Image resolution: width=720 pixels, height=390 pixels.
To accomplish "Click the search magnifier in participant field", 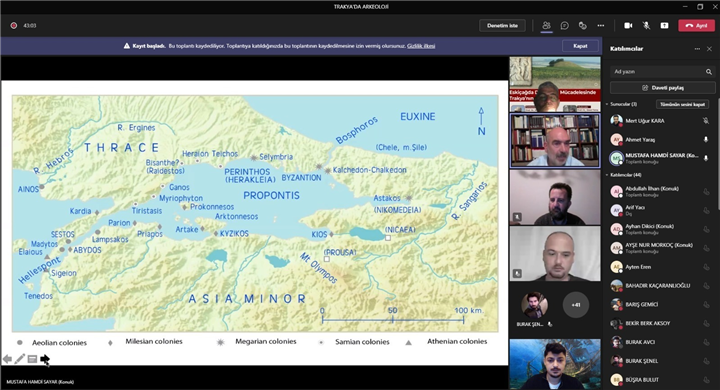I will coord(709,72).
